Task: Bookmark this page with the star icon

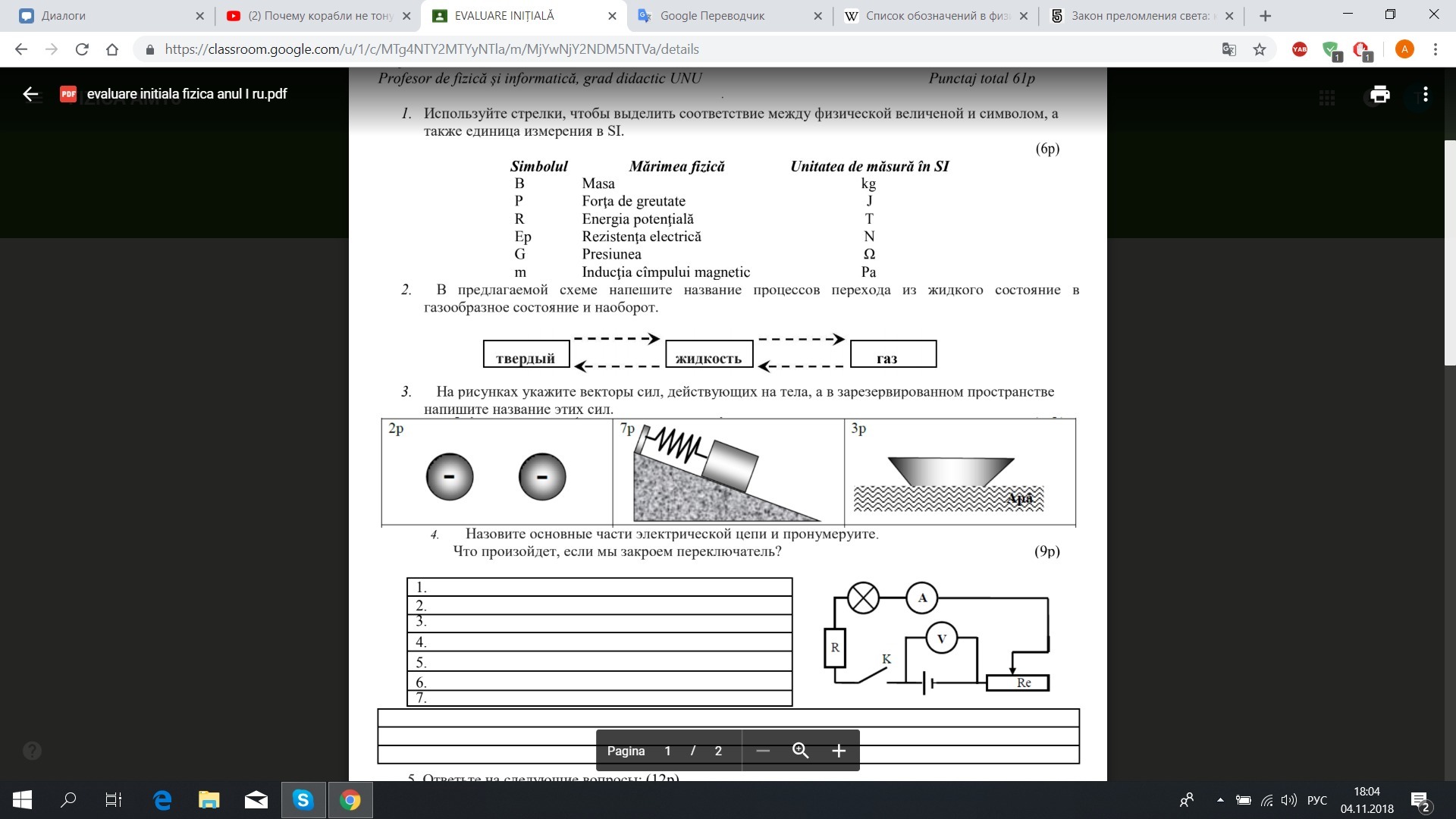Action: [1260, 49]
